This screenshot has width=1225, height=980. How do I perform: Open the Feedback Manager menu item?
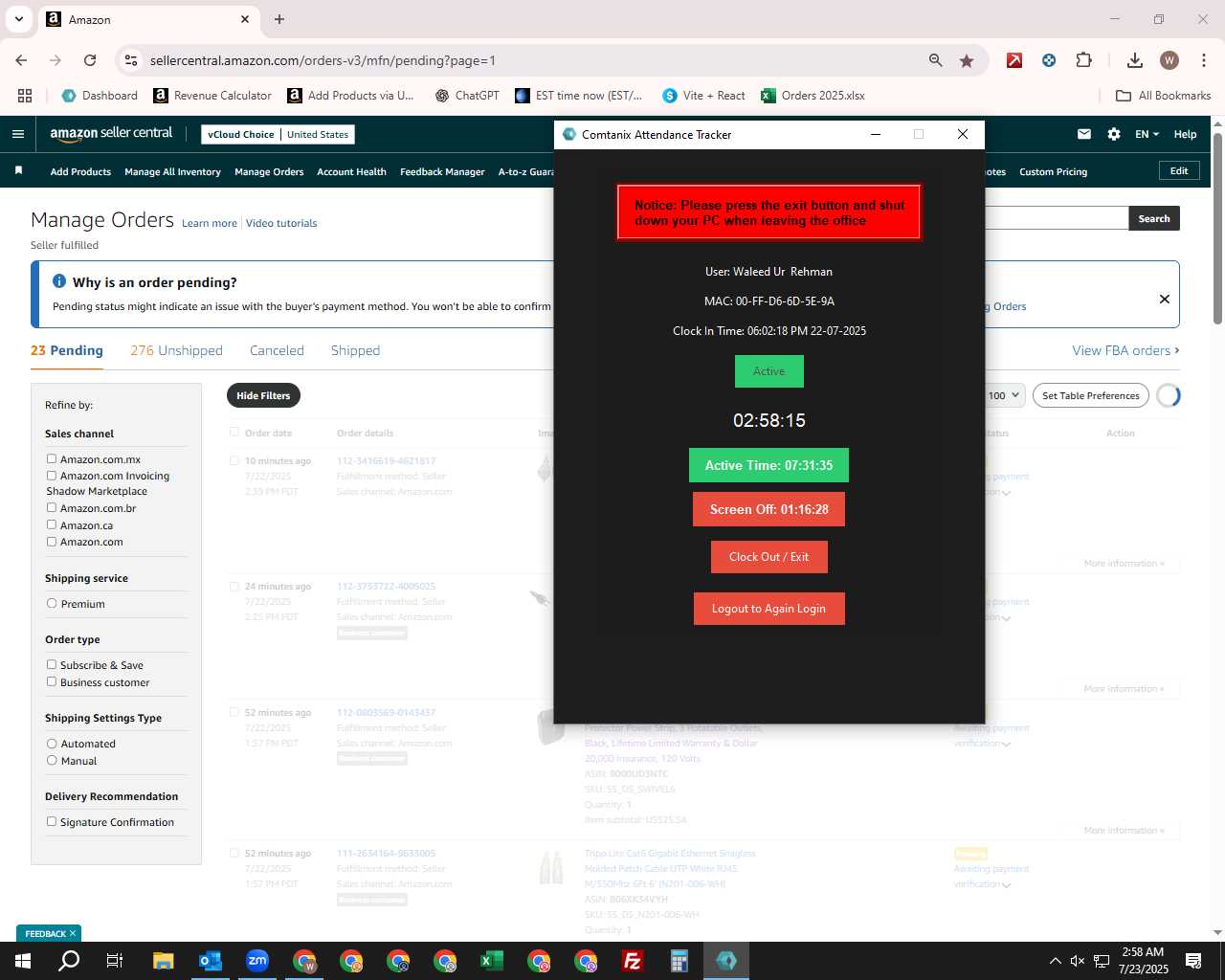click(x=442, y=171)
